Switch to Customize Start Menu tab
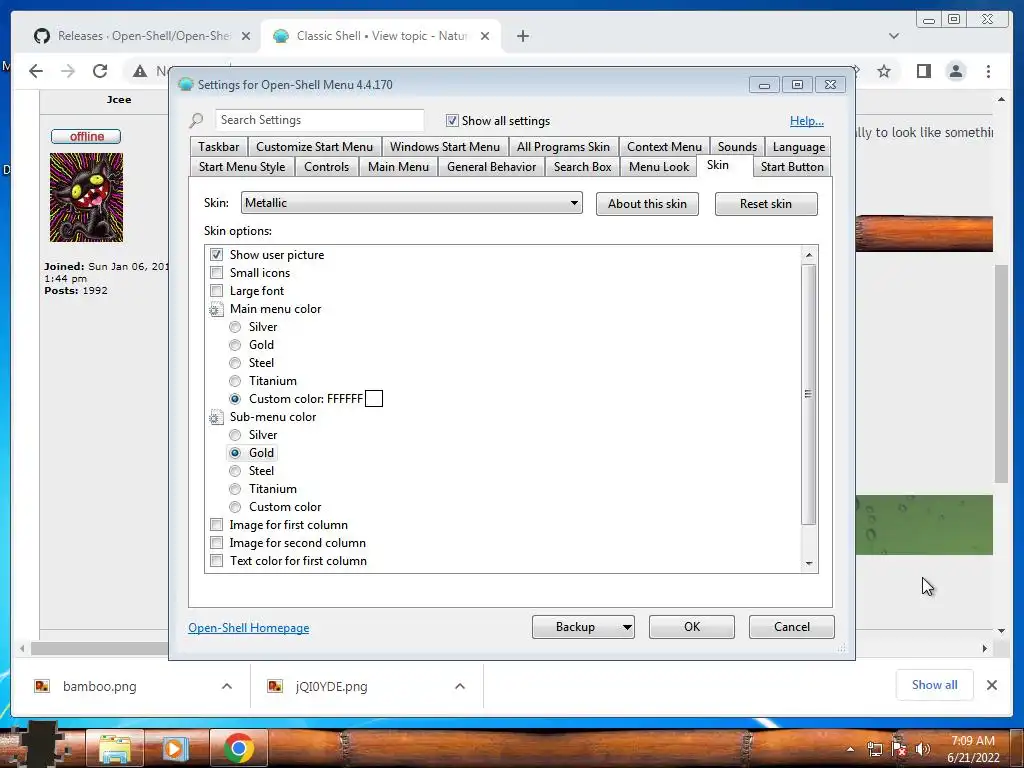The image size is (1024, 768). tap(314, 147)
